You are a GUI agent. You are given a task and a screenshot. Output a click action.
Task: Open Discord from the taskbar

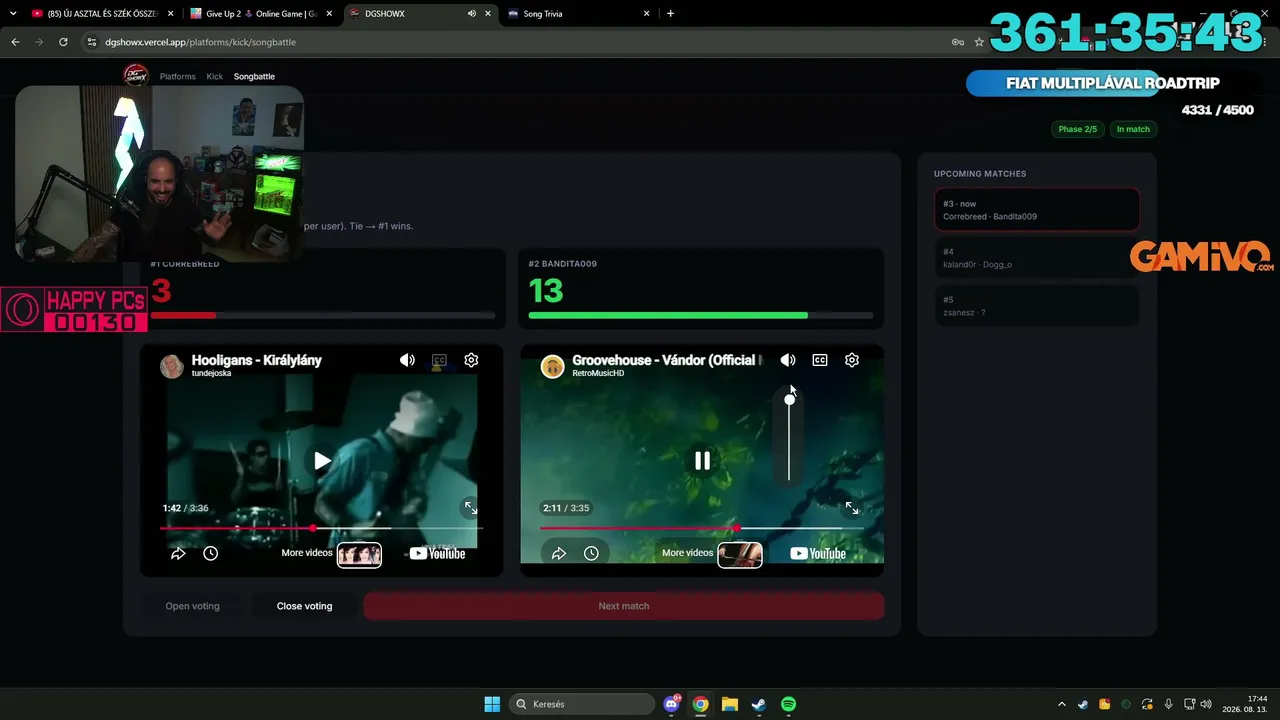(x=672, y=704)
